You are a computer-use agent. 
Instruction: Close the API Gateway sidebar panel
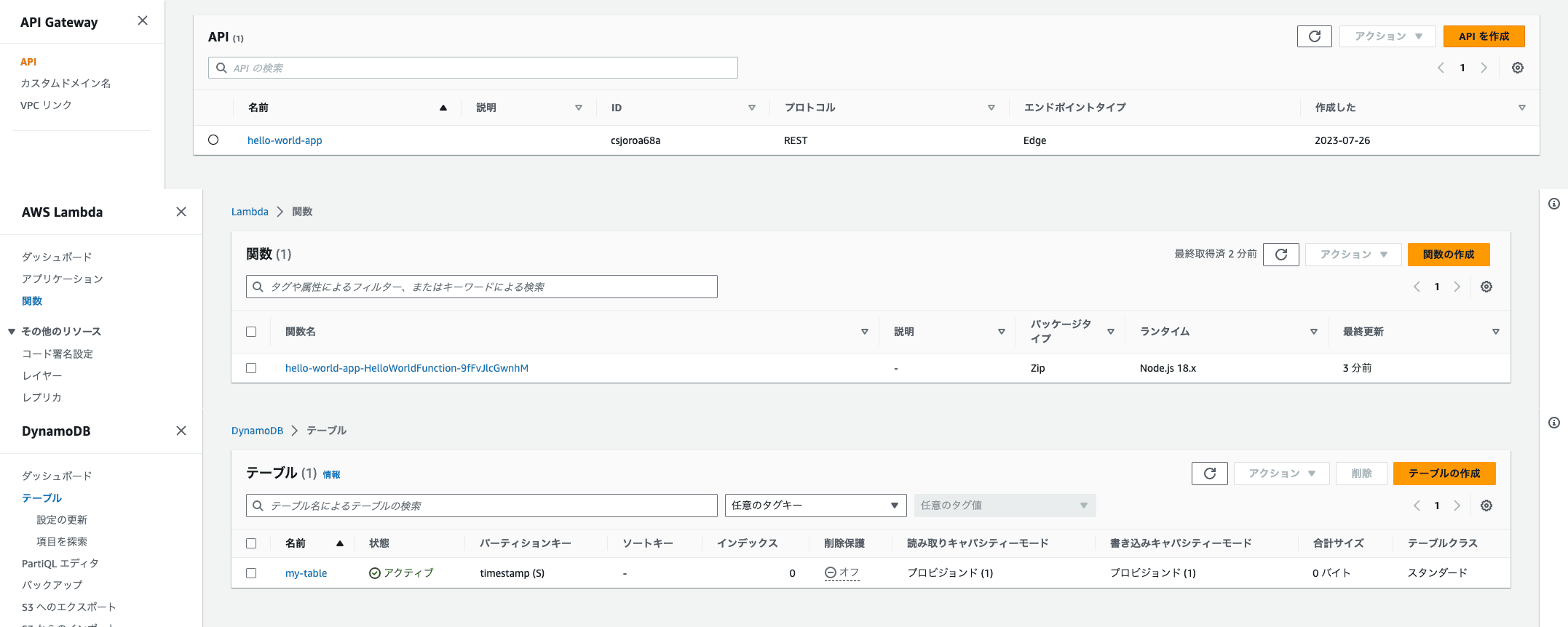pyautogui.click(x=143, y=21)
